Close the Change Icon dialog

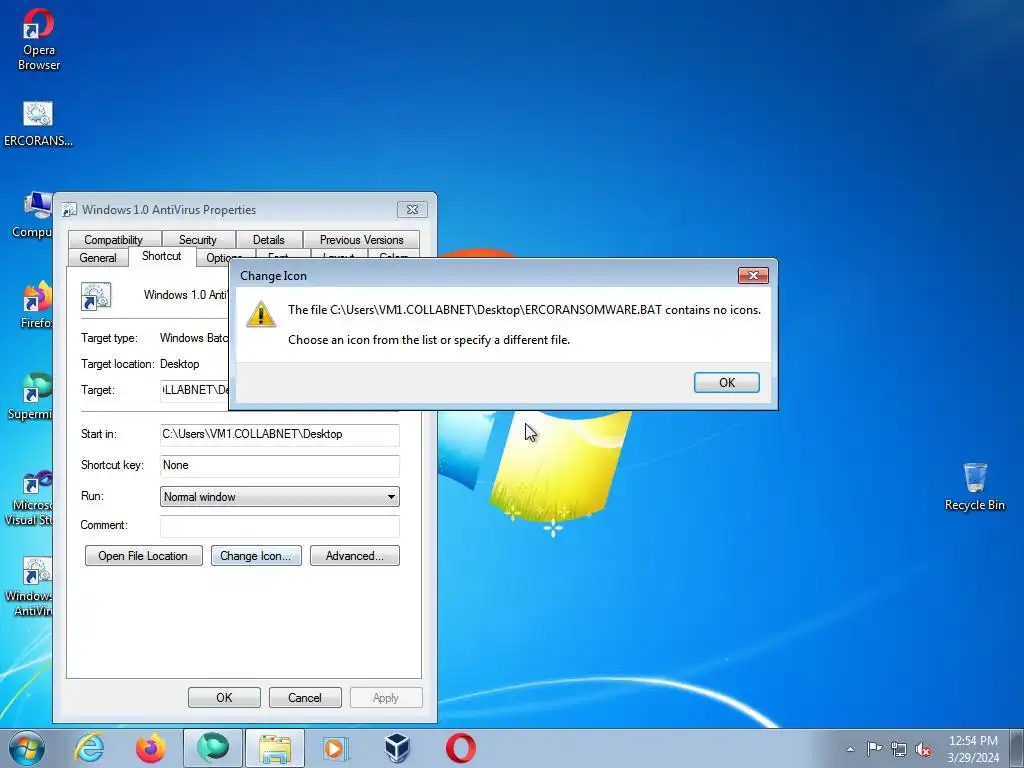(x=753, y=276)
